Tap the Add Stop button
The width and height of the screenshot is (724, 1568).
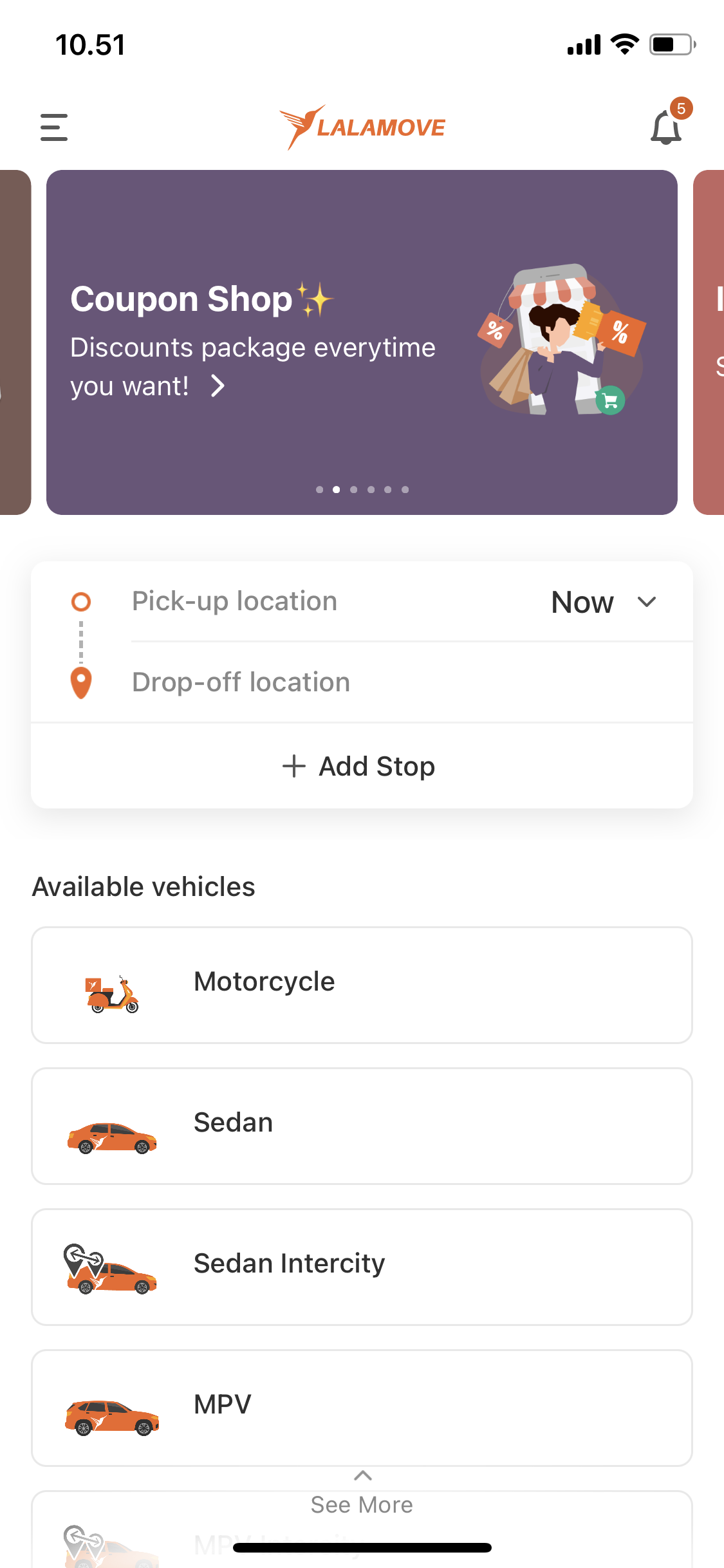[x=362, y=766]
